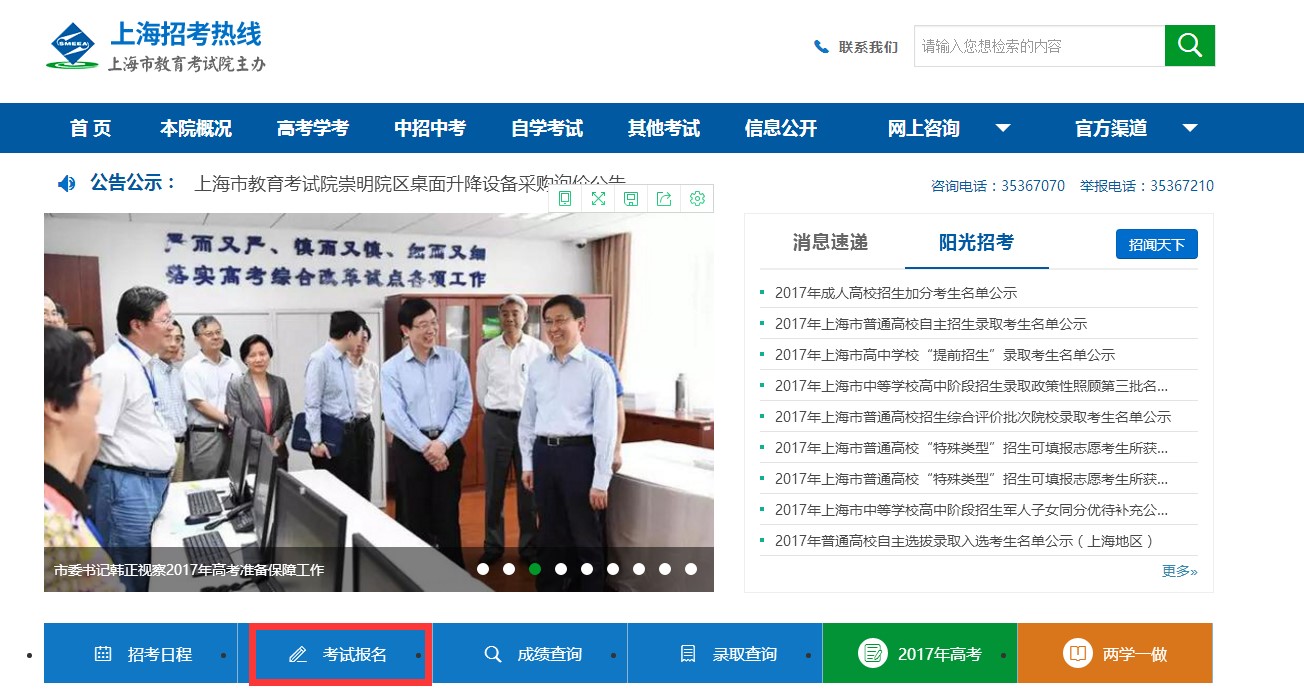This screenshot has height=696, width=1304.
Task: Click the document icon on 录取查询
Action: (688, 654)
